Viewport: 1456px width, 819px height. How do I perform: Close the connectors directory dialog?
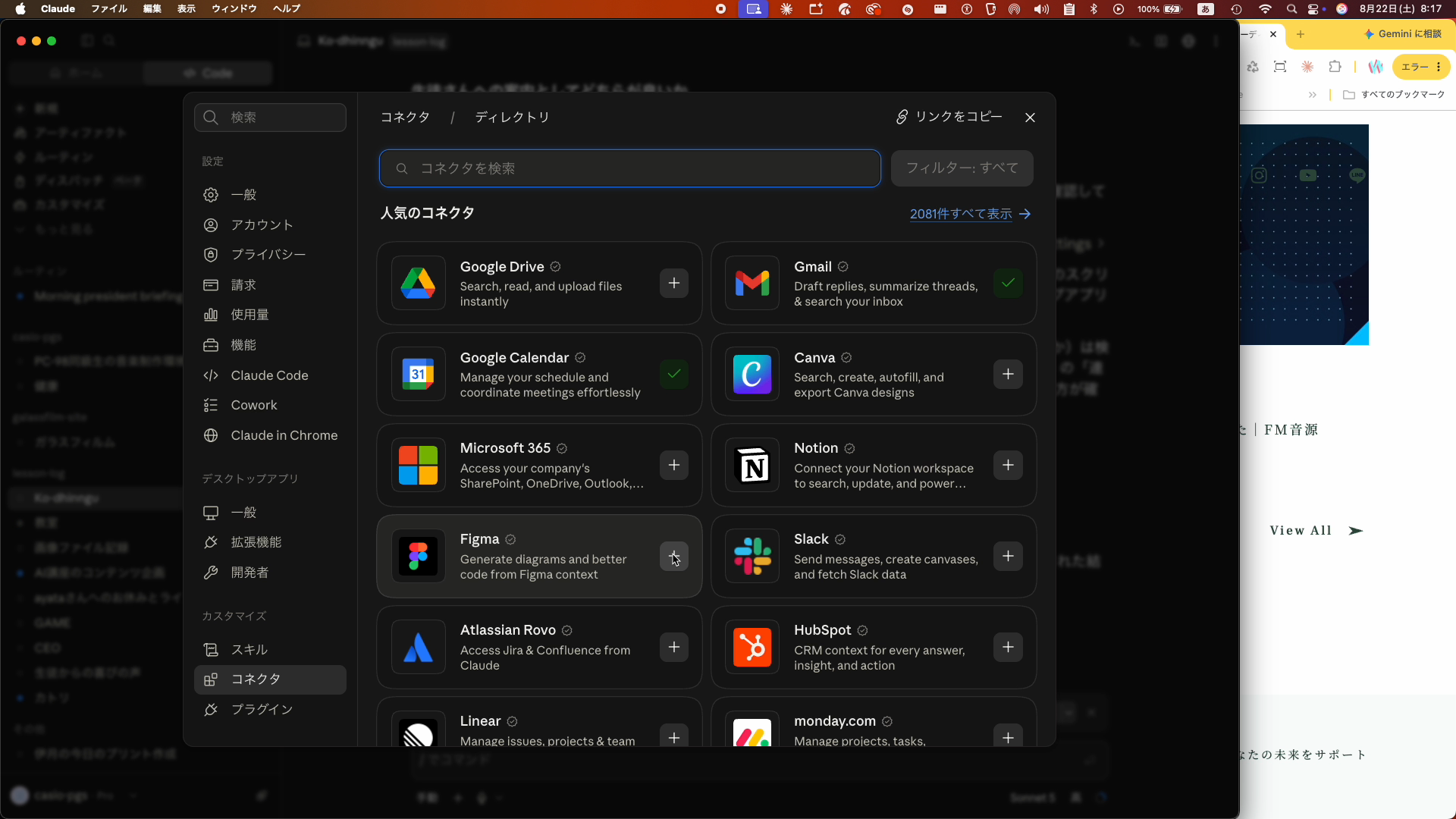tap(1030, 118)
